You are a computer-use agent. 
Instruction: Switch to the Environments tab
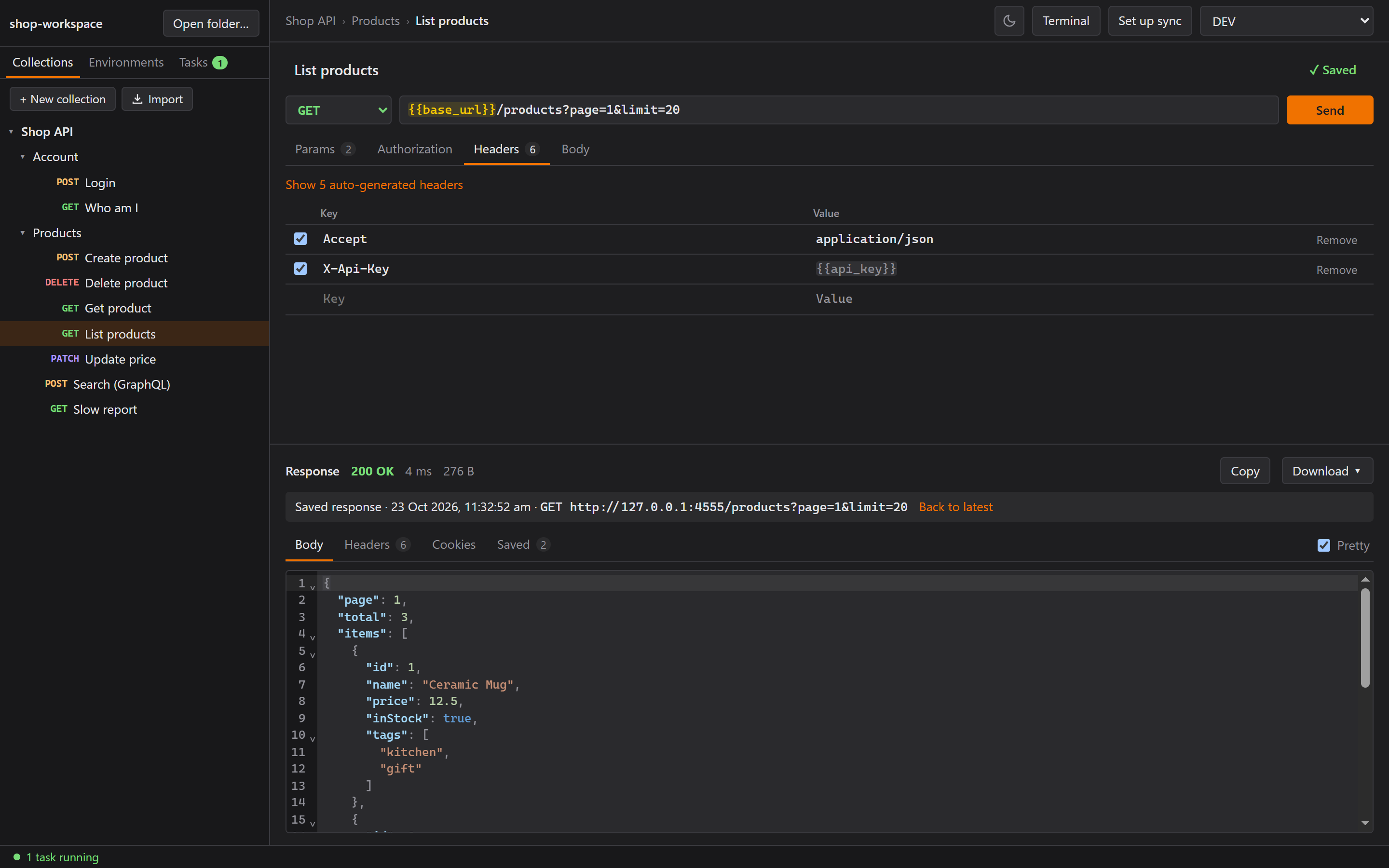point(126,62)
